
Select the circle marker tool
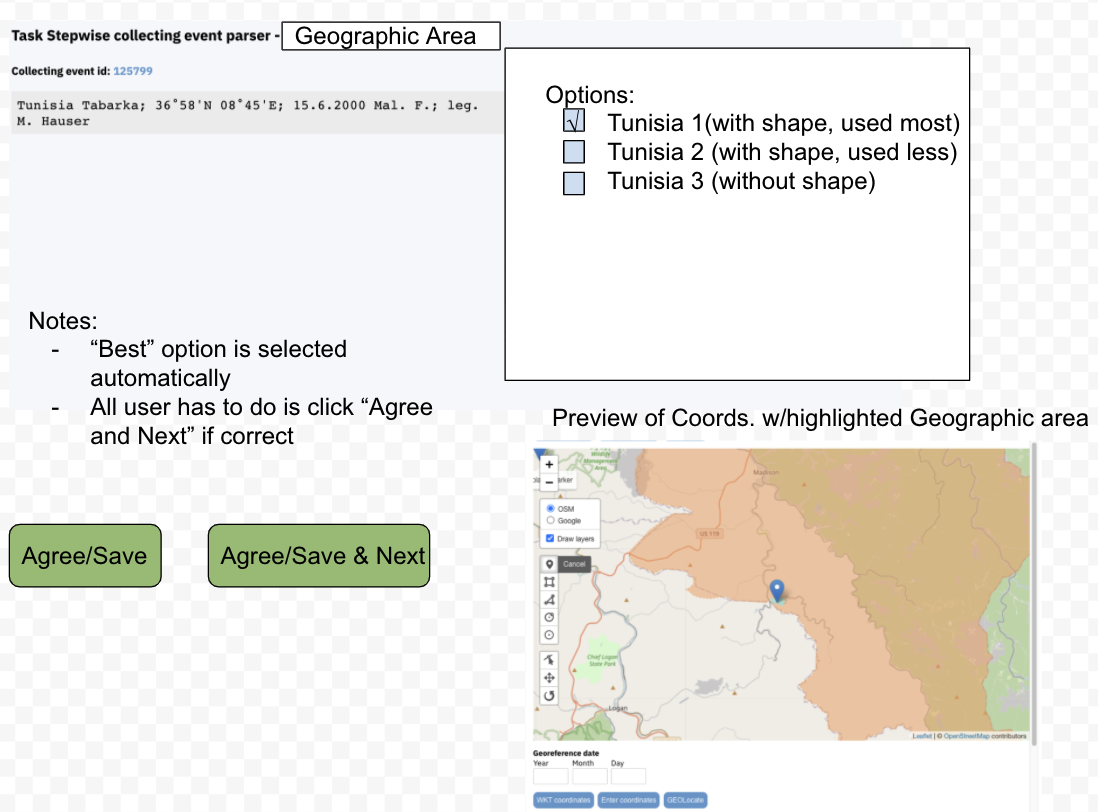[x=549, y=635]
